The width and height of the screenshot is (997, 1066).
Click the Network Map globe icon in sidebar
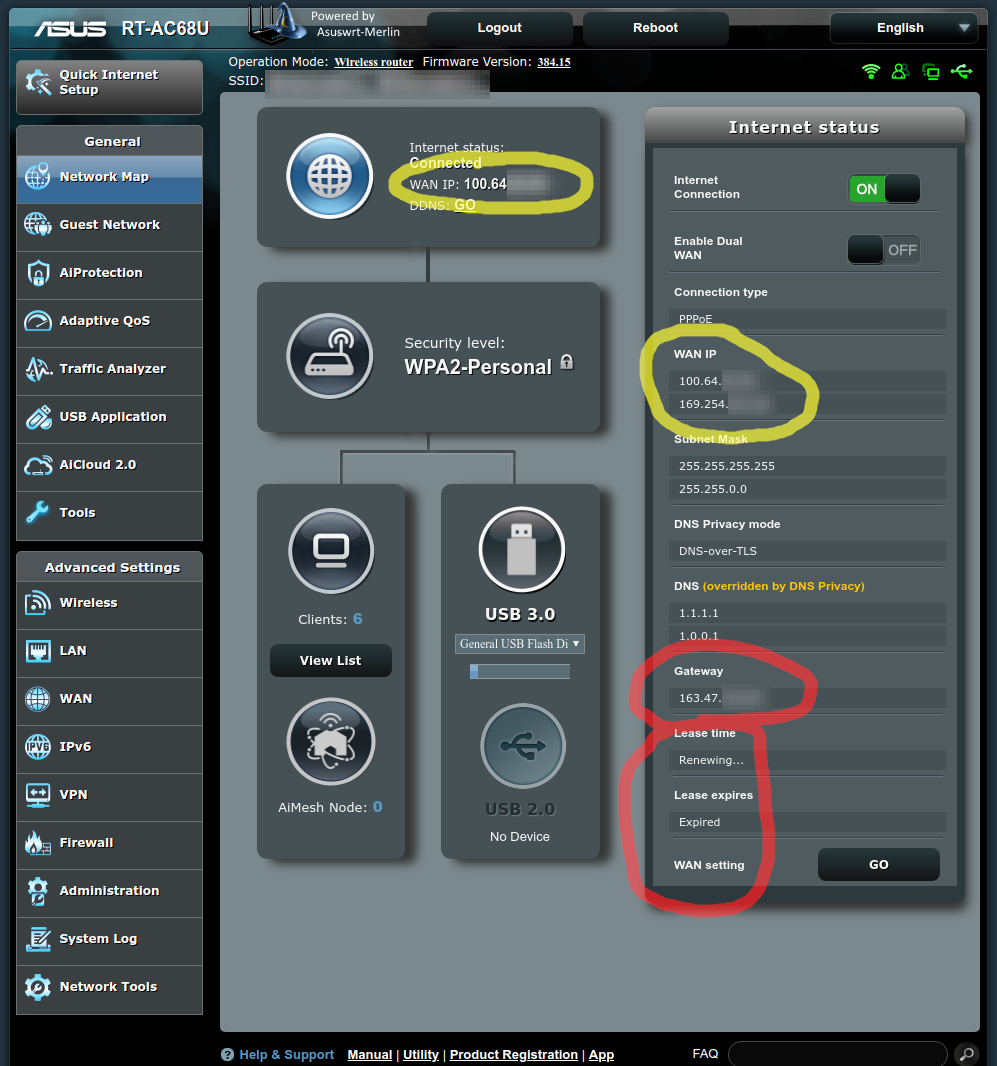[x=37, y=177]
